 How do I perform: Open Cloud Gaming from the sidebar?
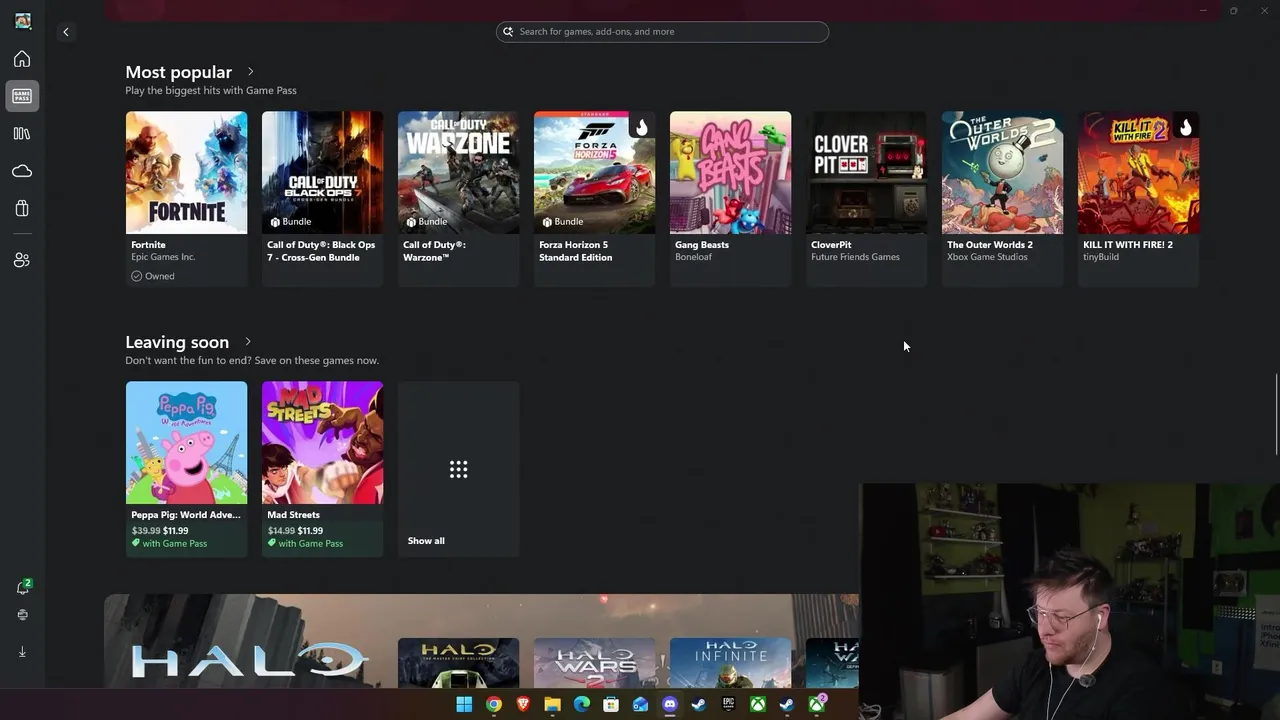22,171
